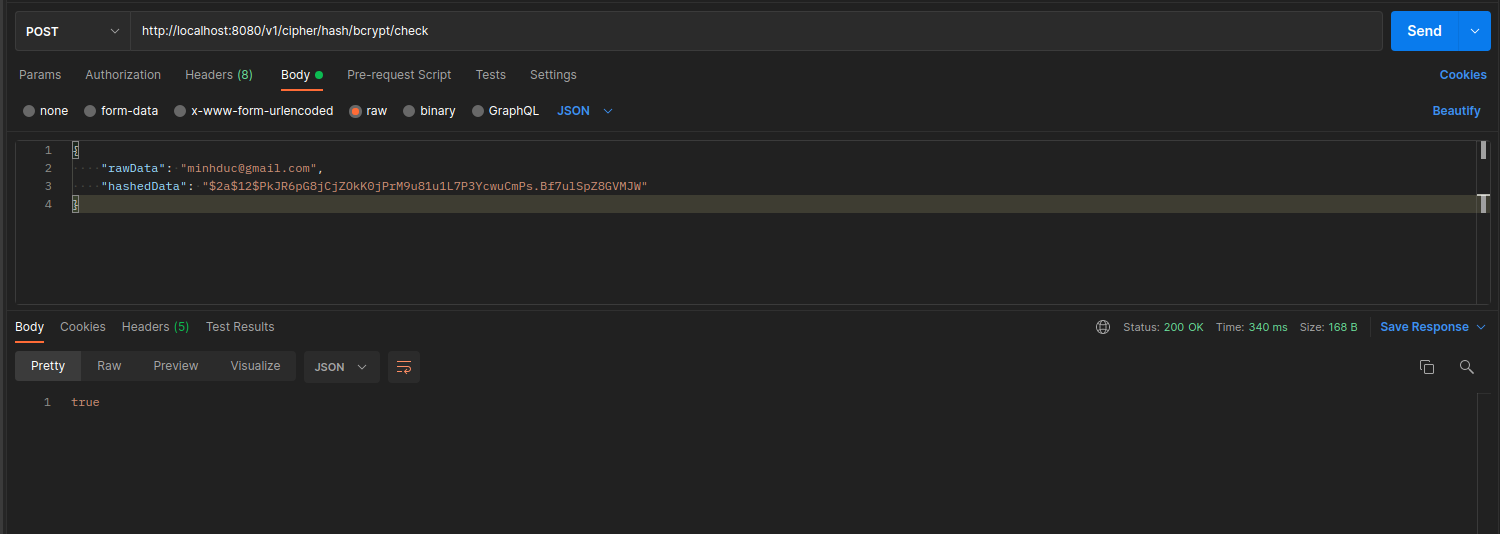
Task: Click the Beautify link
Action: (1456, 111)
